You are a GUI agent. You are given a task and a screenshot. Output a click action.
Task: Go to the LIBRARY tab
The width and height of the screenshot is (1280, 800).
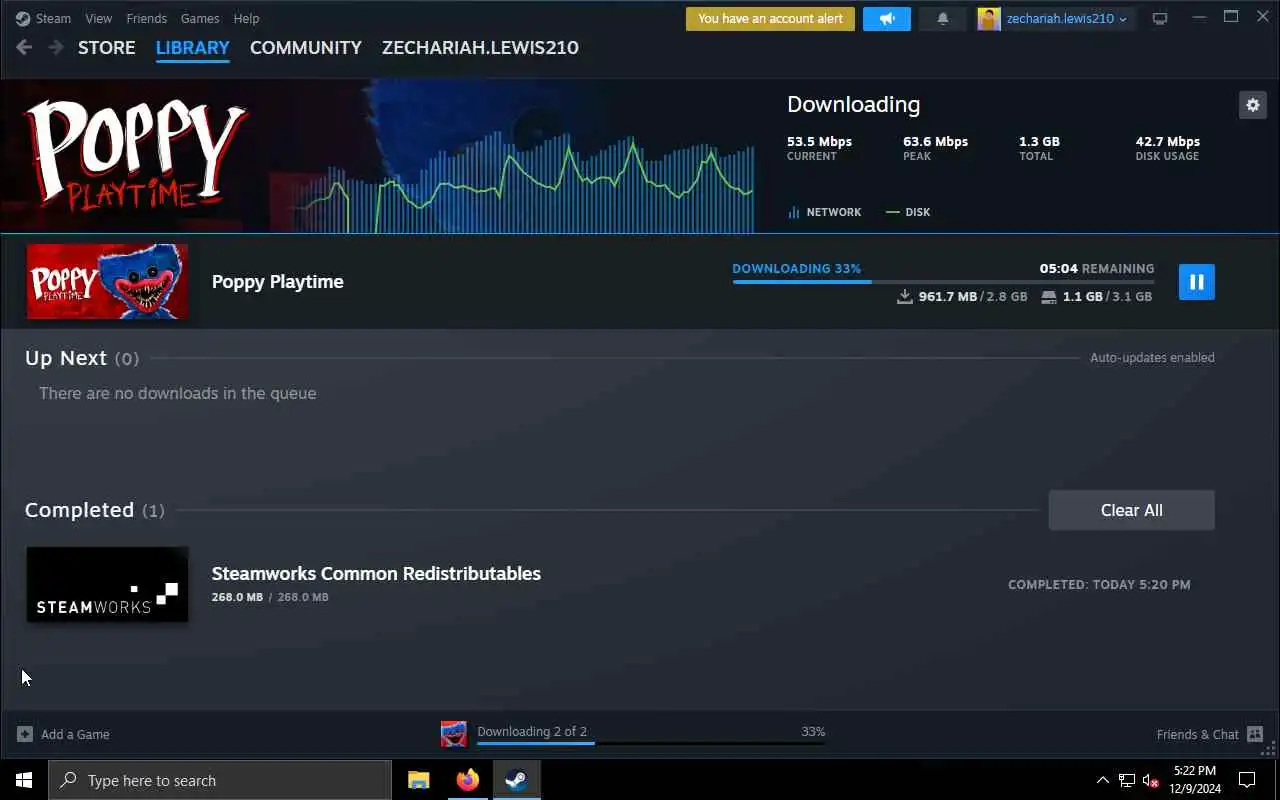tap(193, 48)
